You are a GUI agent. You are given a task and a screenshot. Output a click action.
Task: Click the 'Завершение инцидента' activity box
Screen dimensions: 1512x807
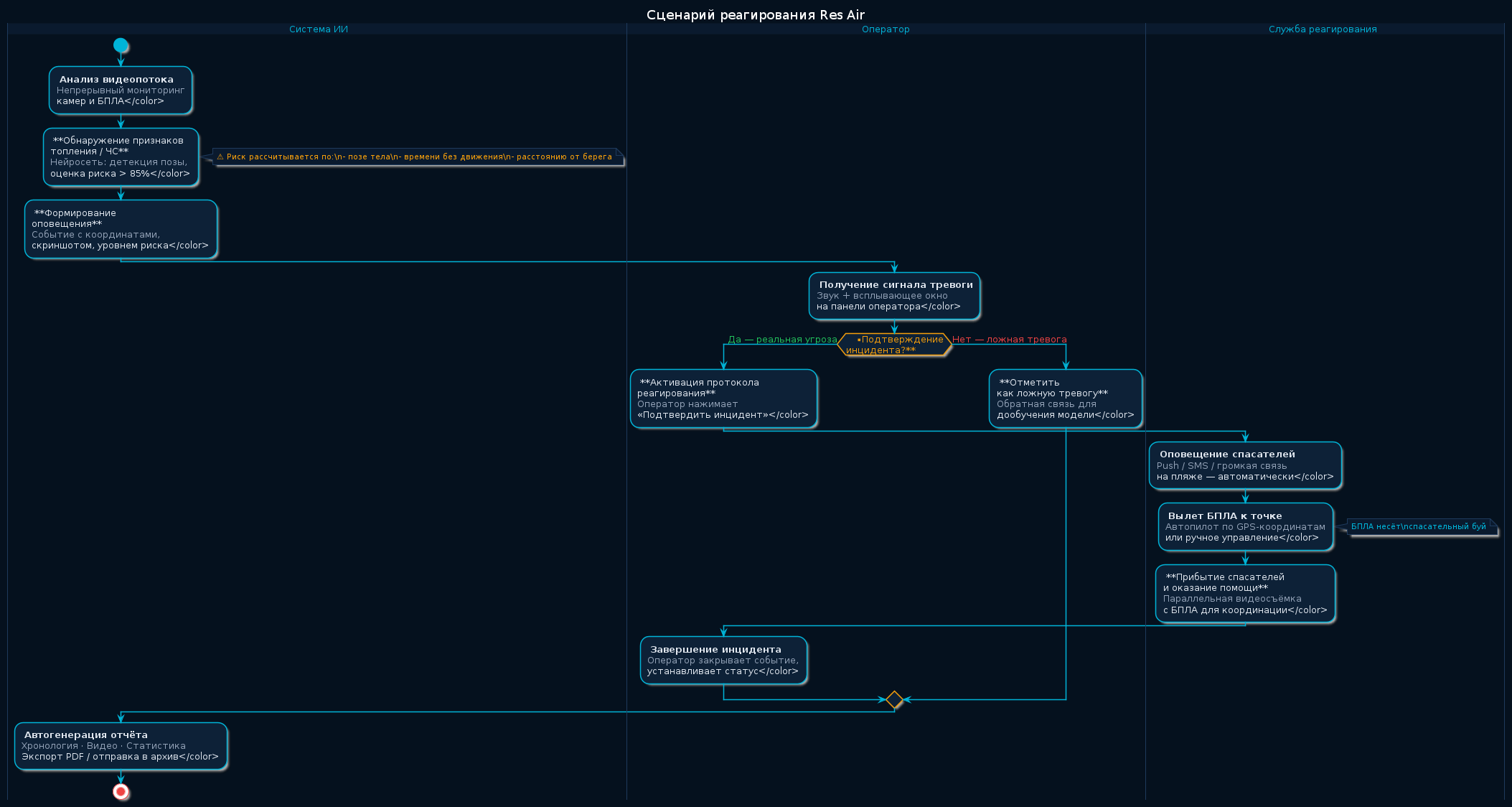pyautogui.click(x=723, y=660)
